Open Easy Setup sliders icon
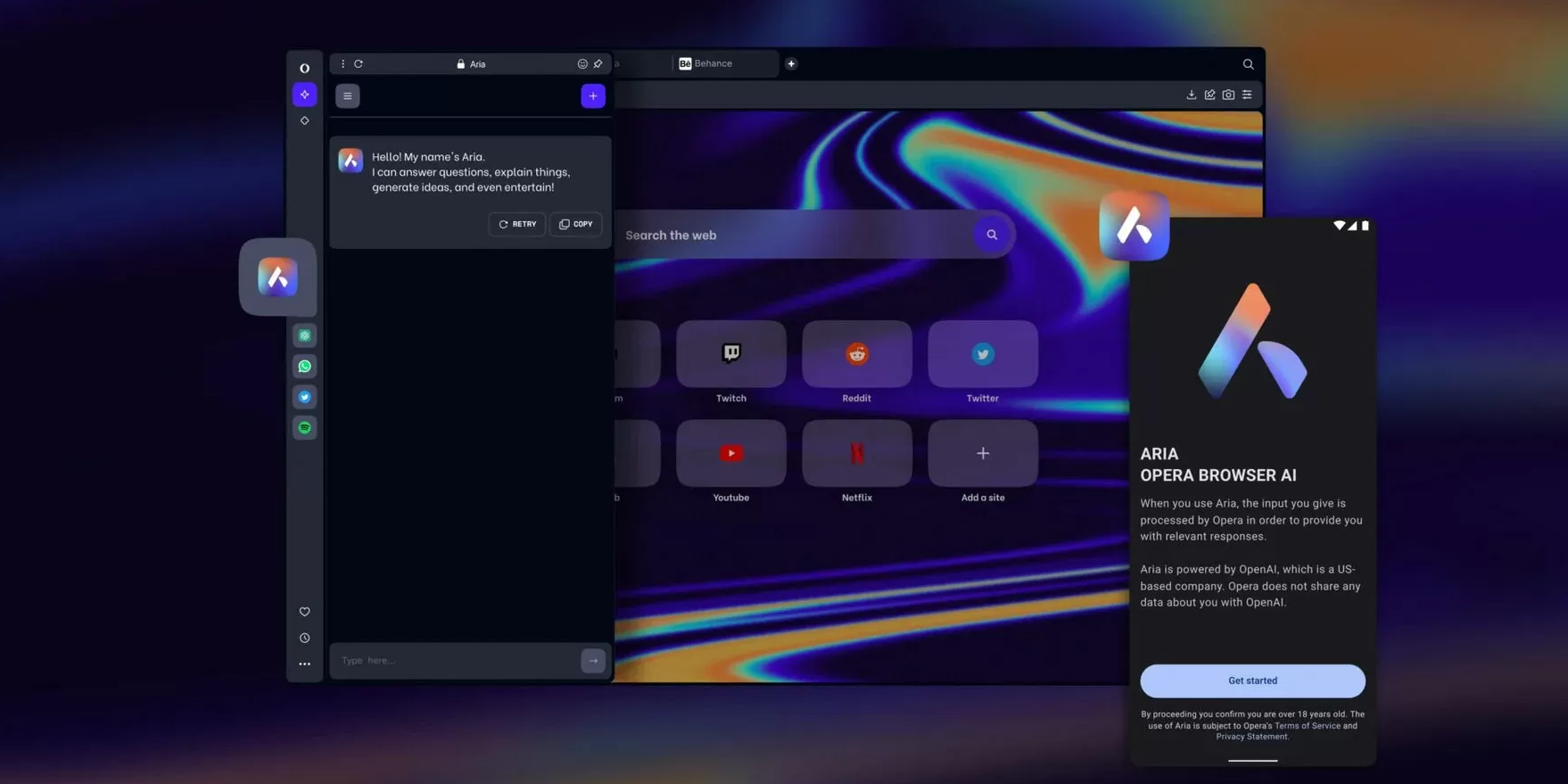 1248,95
